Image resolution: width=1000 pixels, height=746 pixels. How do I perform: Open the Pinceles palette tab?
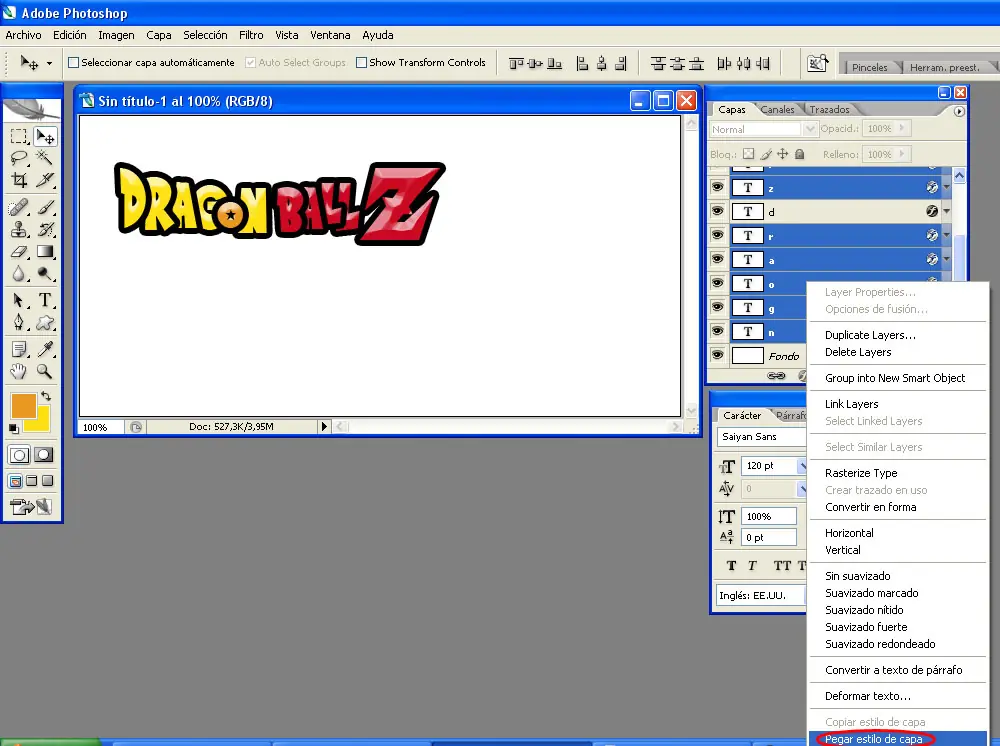pos(869,68)
